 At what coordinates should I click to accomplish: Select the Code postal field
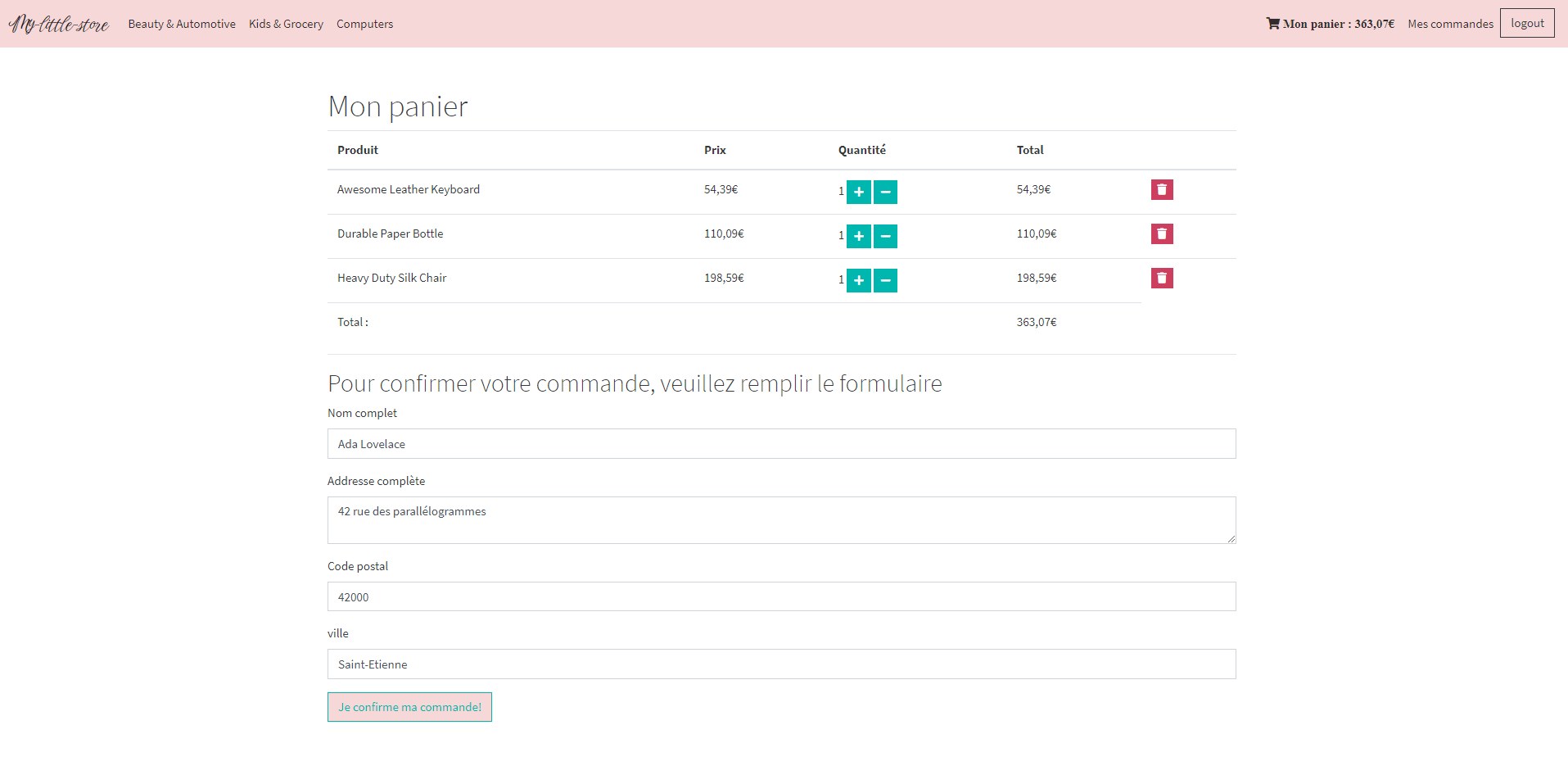(781, 596)
